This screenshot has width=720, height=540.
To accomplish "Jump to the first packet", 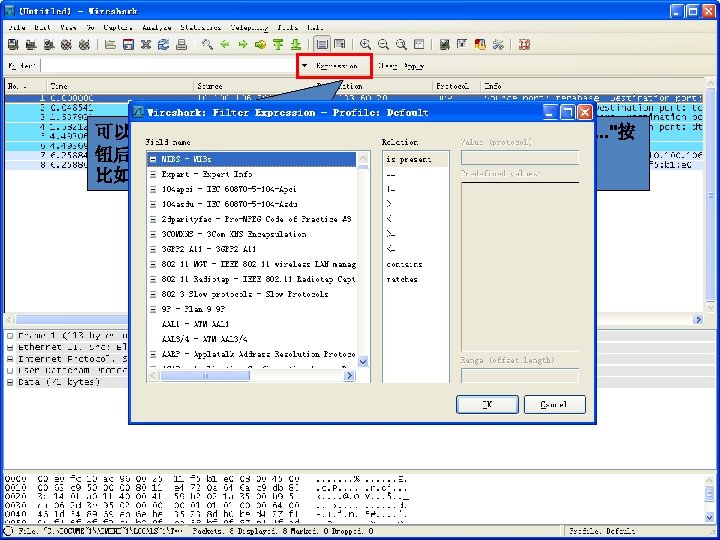I will click(x=278, y=45).
